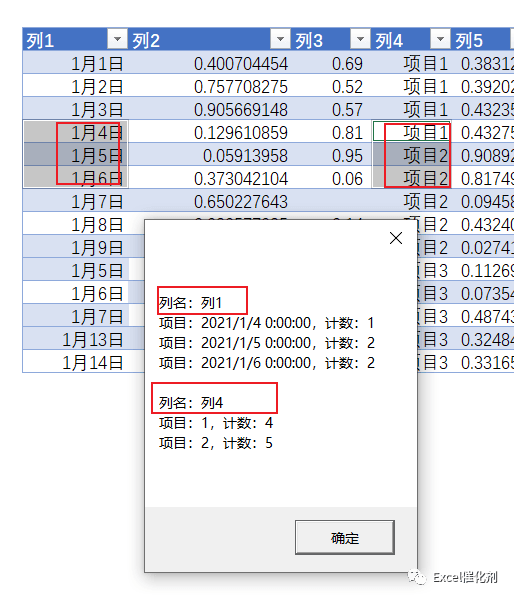Viewport: 514px width, 600px height.
Task: Select the cell 0.95 in 列3
Action: point(331,154)
